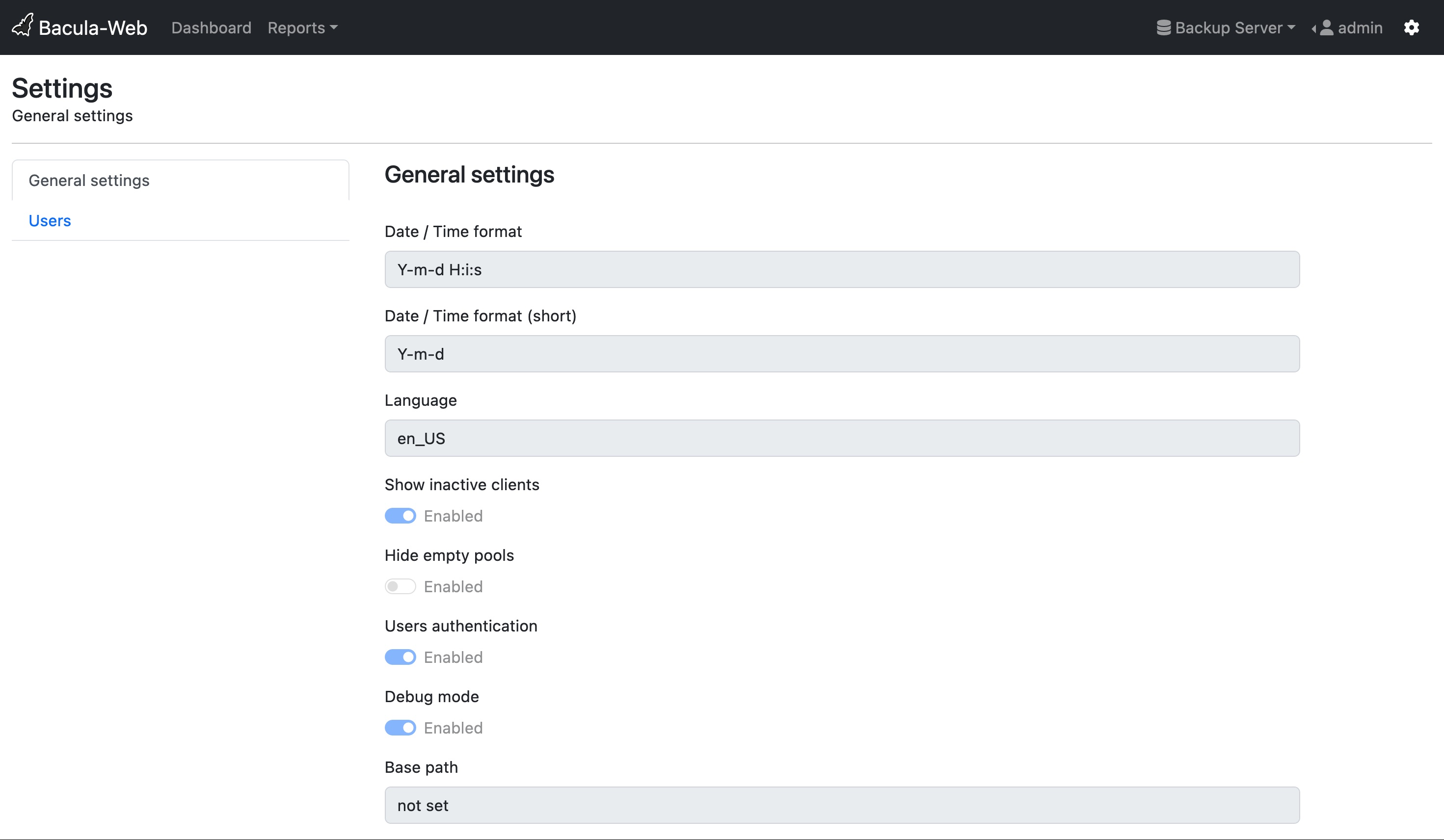Click the Enabled label under Debug mode
Screen dimensions: 1444x840
tap(453, 728)
